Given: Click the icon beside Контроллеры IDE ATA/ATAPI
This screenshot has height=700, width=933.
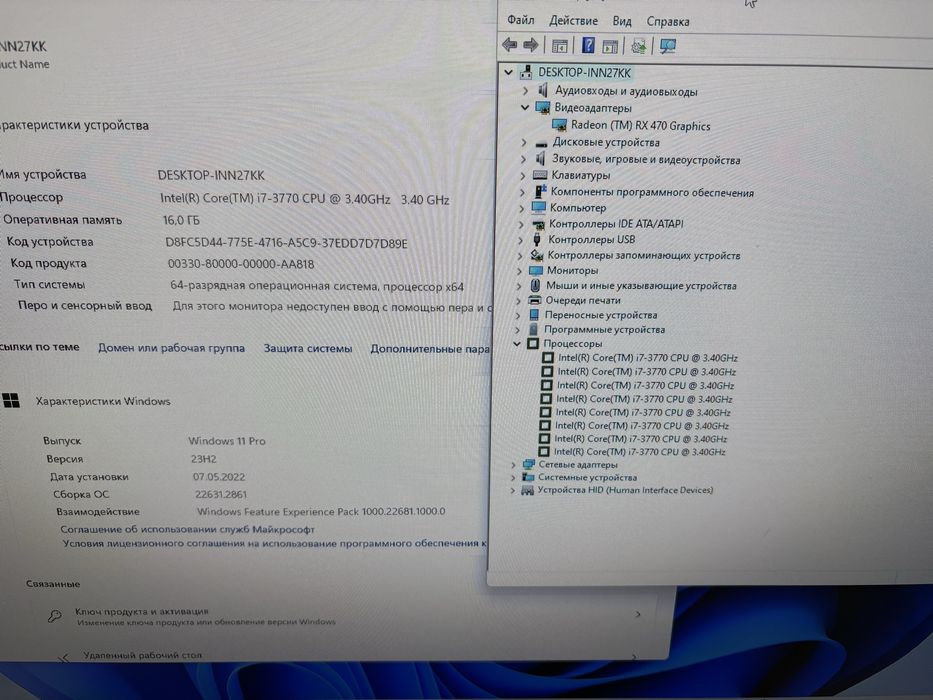Looking at the screenshot, I should click(x=538, y=224).
